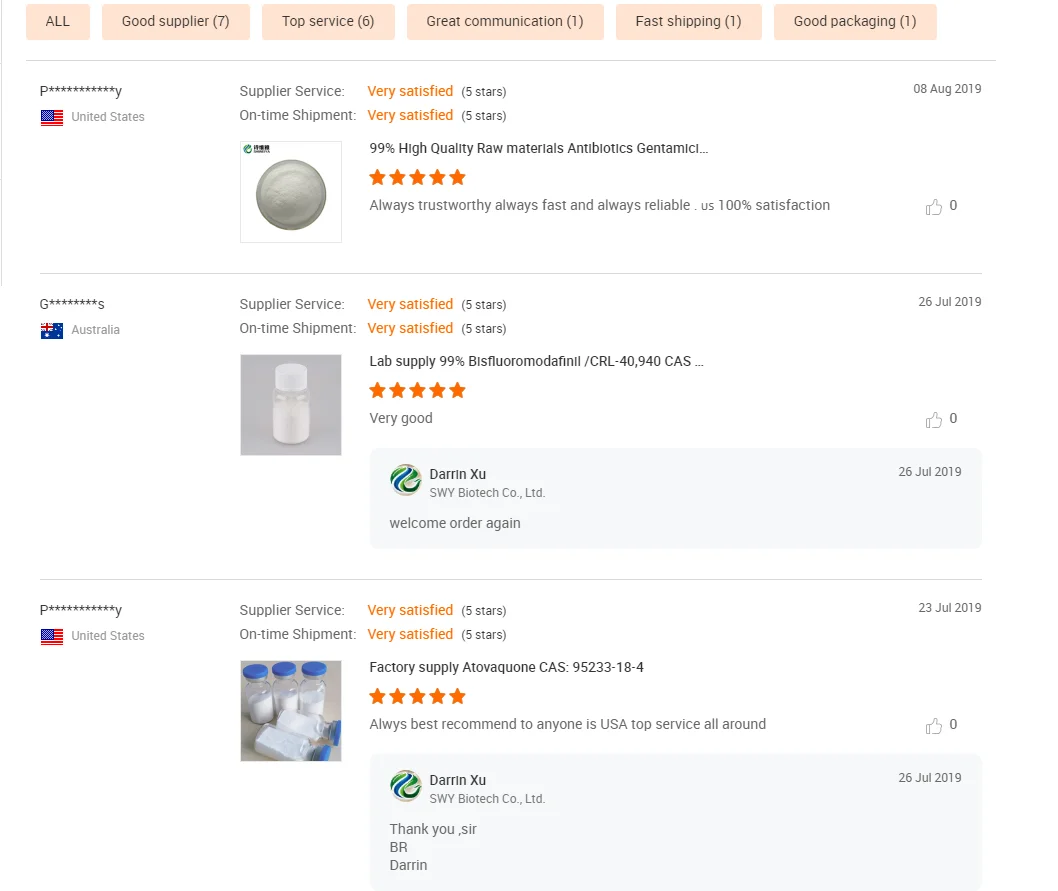Open the Bisfluoromodafinil CRL-40,940 product link
This screenshot has height=891, width=1058.
click(536, 361)
